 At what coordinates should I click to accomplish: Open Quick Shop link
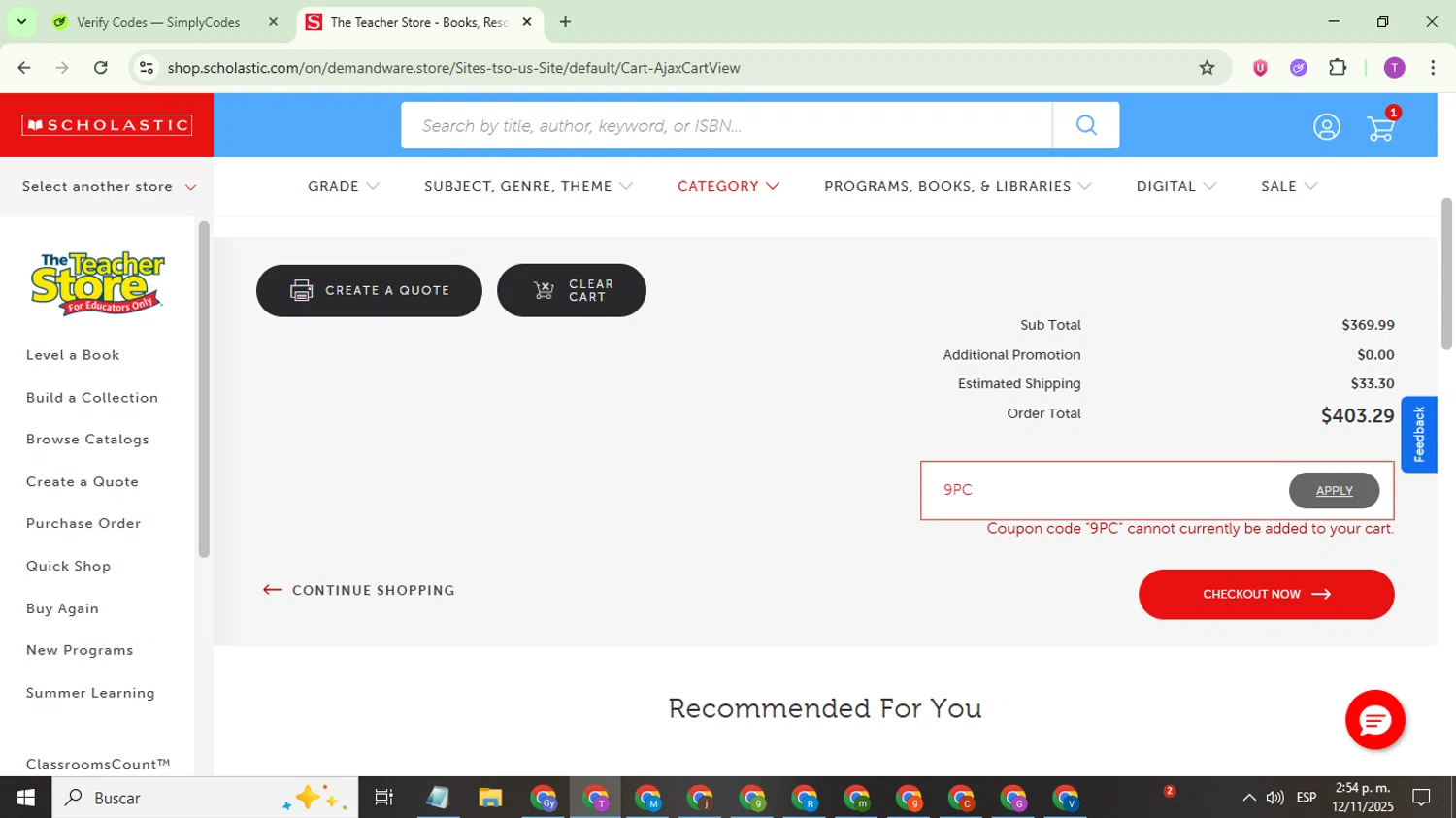[x=68, y=567]
